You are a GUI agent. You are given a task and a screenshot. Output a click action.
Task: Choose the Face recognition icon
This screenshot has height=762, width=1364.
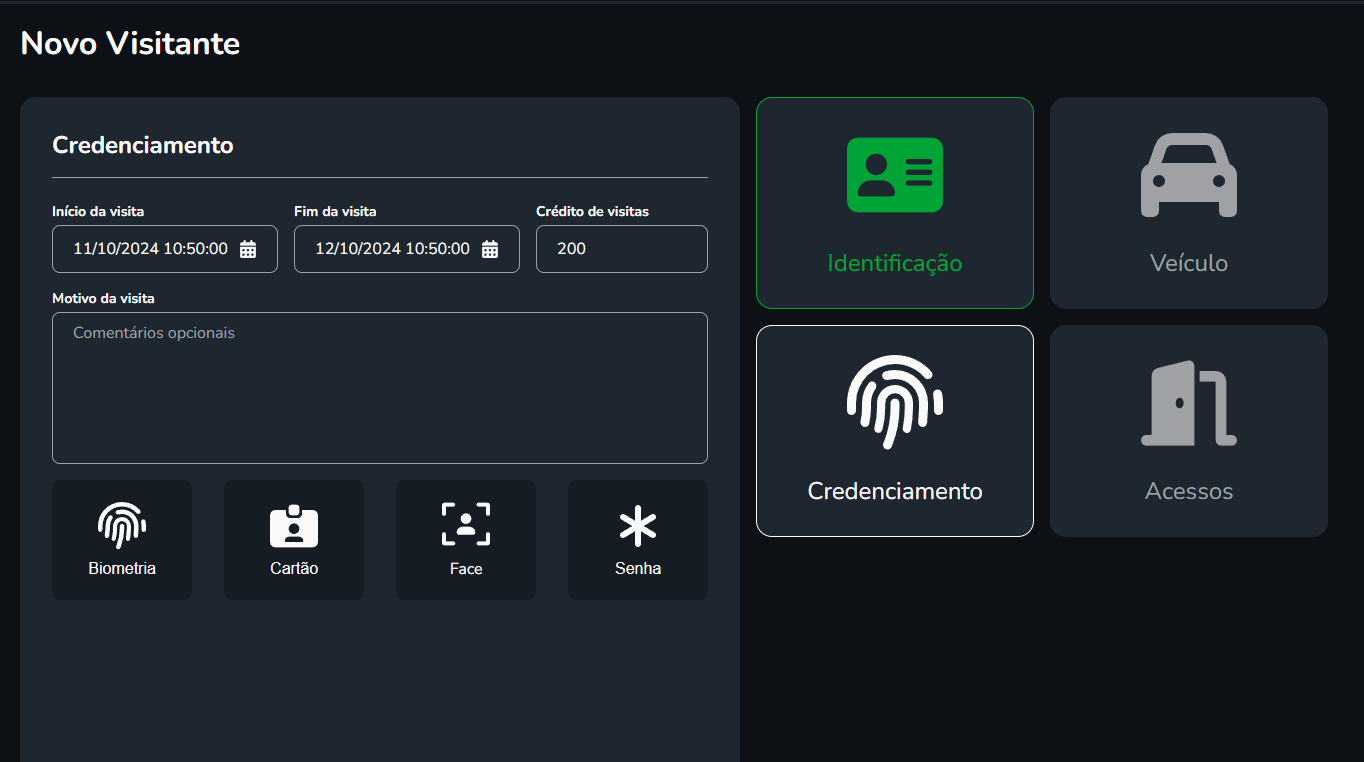pos(466,525)
